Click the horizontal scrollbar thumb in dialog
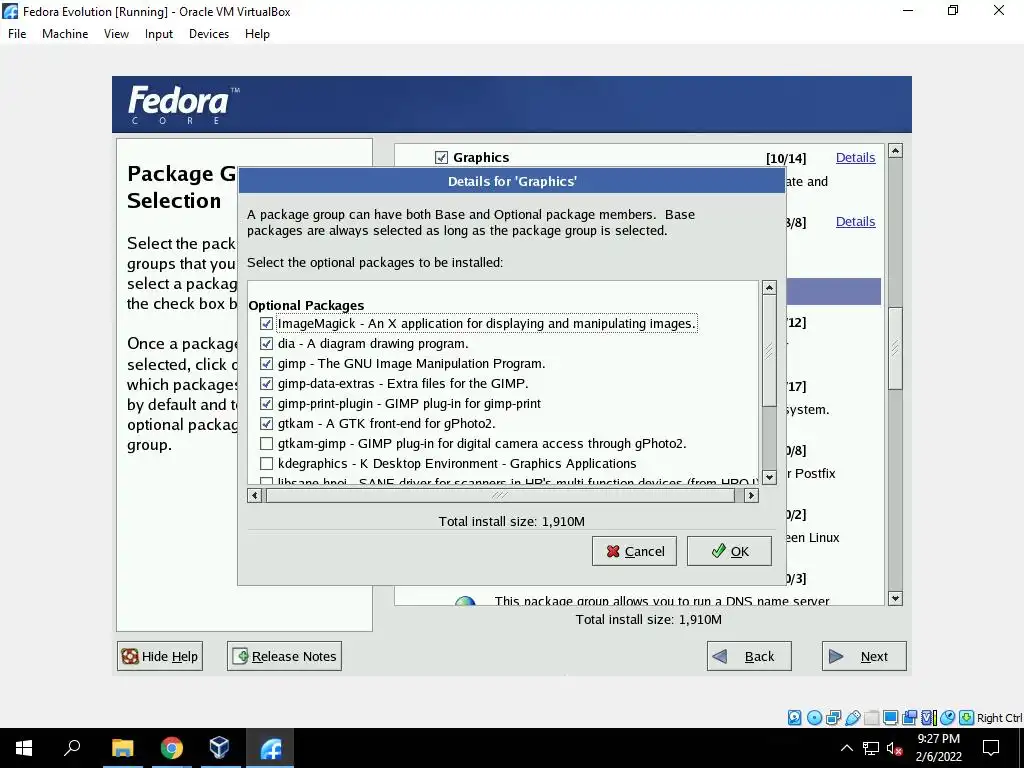Image resolution: width=1024 pixels, height=768 pixels. point(500,496)
